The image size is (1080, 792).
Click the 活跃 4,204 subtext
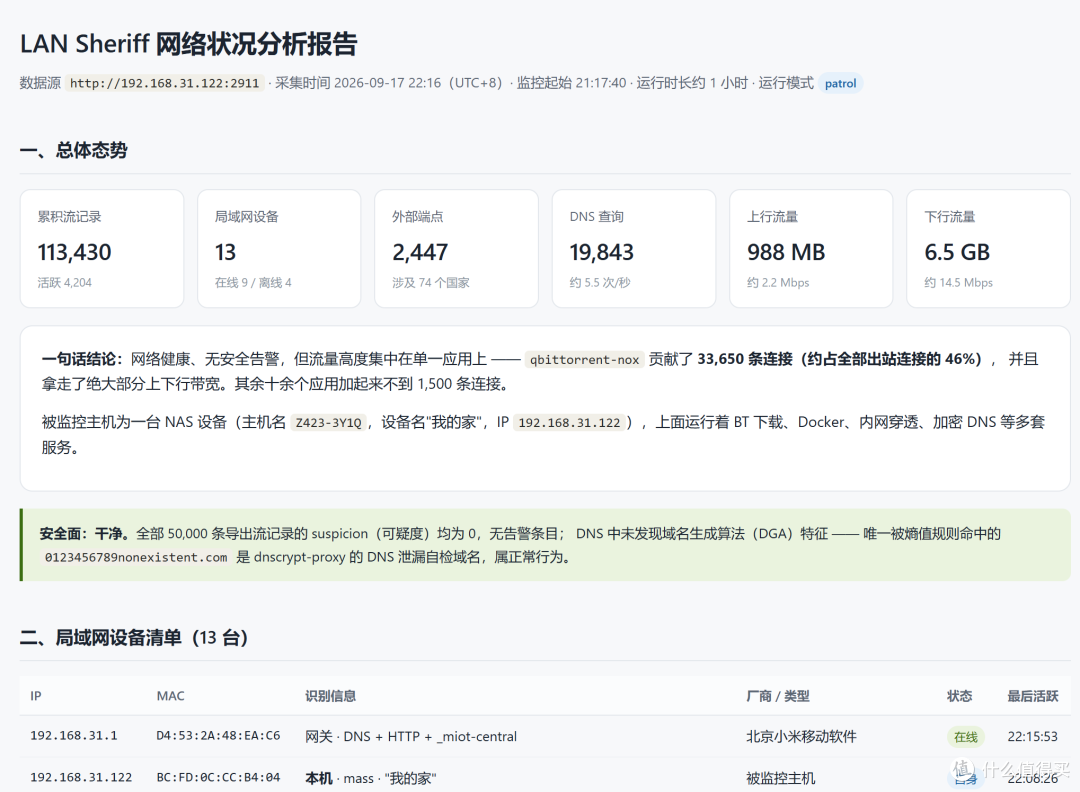tap(65, 282)
